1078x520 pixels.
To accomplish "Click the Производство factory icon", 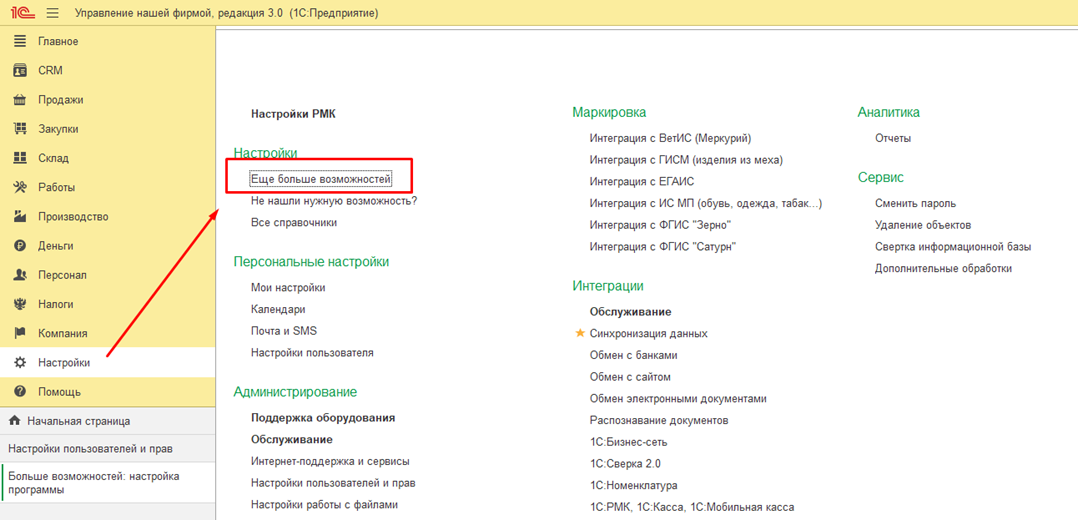I will tap(20, 217).
